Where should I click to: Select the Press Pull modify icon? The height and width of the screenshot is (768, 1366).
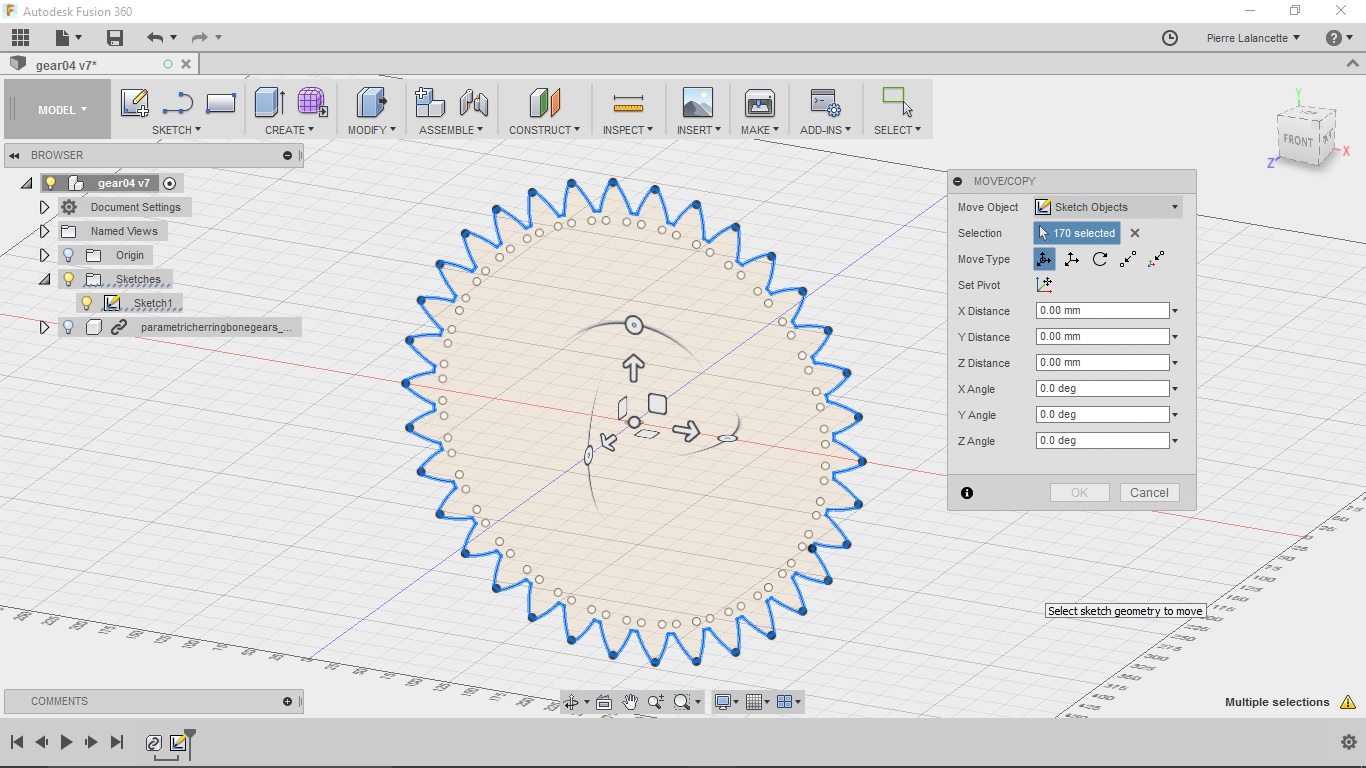(372, 102)
